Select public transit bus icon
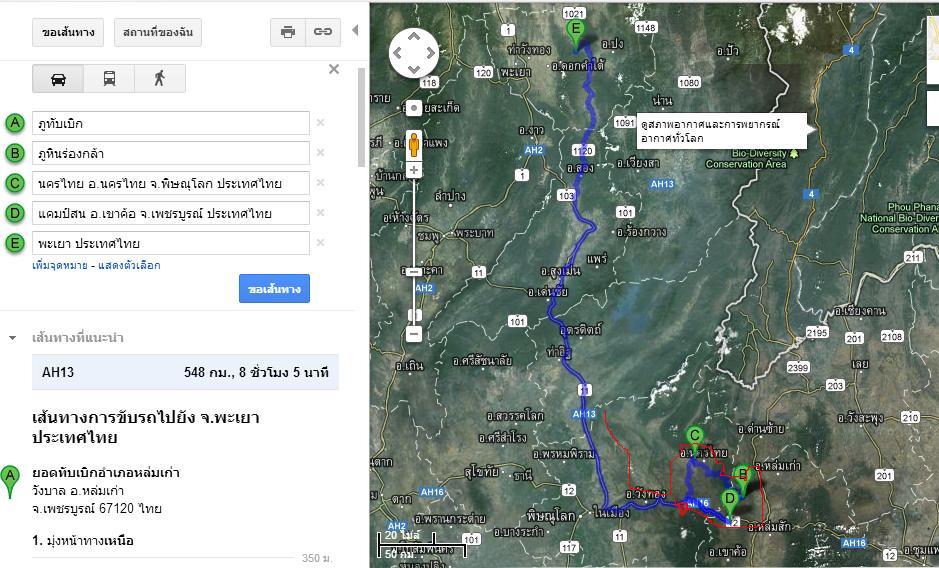 [x=109, y=78]
